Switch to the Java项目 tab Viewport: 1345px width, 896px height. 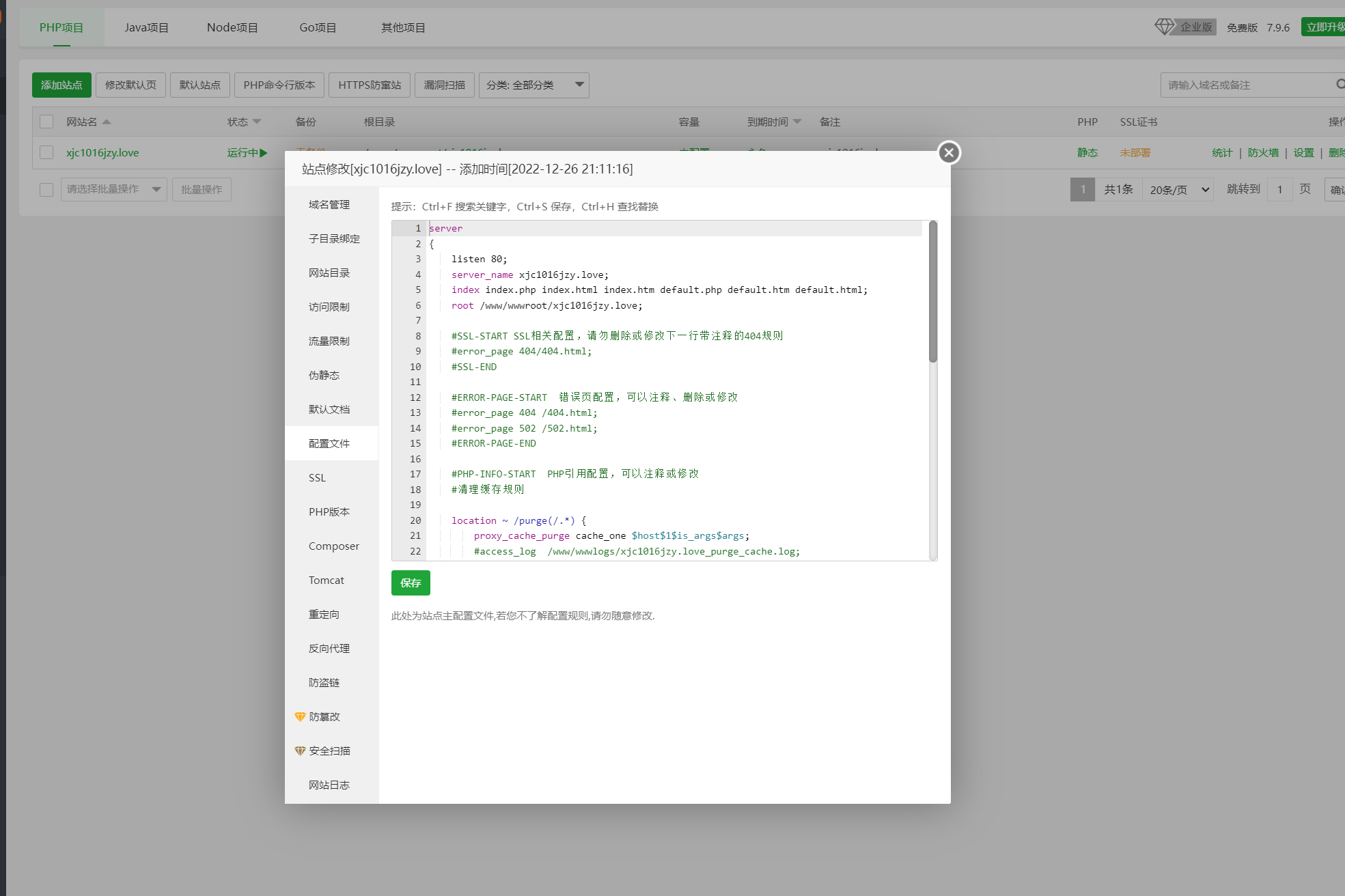pos(146,27)
